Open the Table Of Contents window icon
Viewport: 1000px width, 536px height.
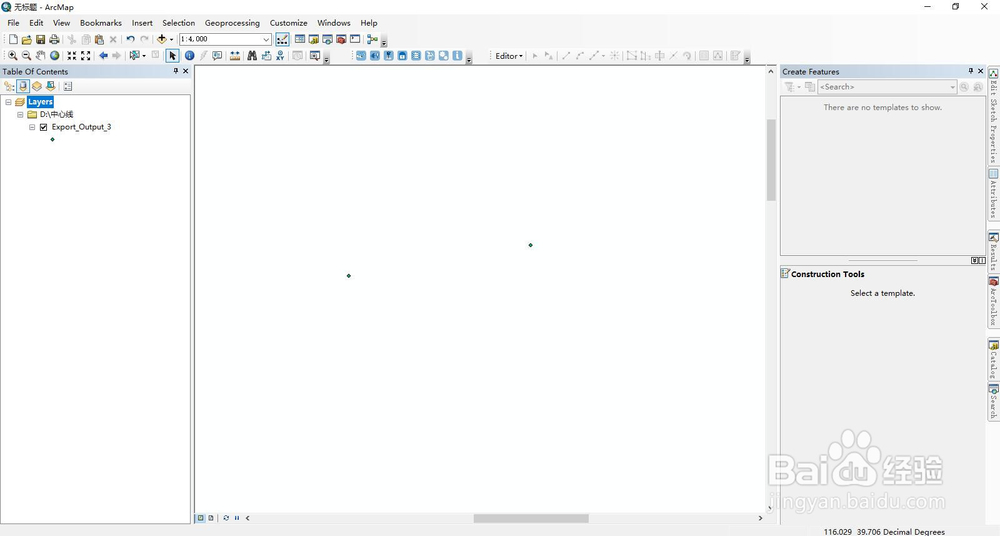pos(300,40)
